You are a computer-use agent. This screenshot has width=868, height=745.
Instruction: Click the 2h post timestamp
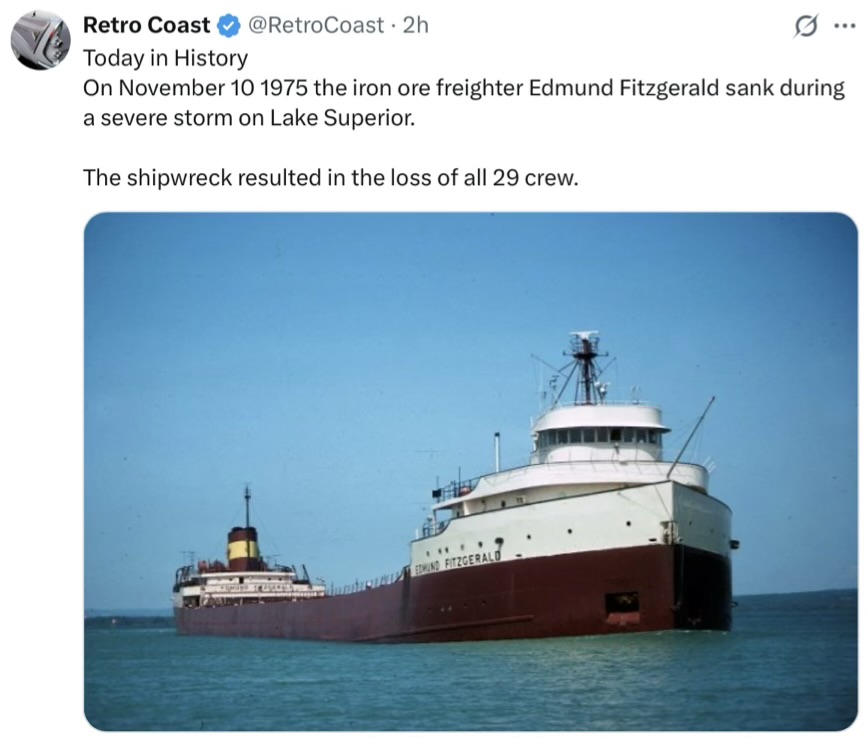pyautogui.click(x=414, y=25)
